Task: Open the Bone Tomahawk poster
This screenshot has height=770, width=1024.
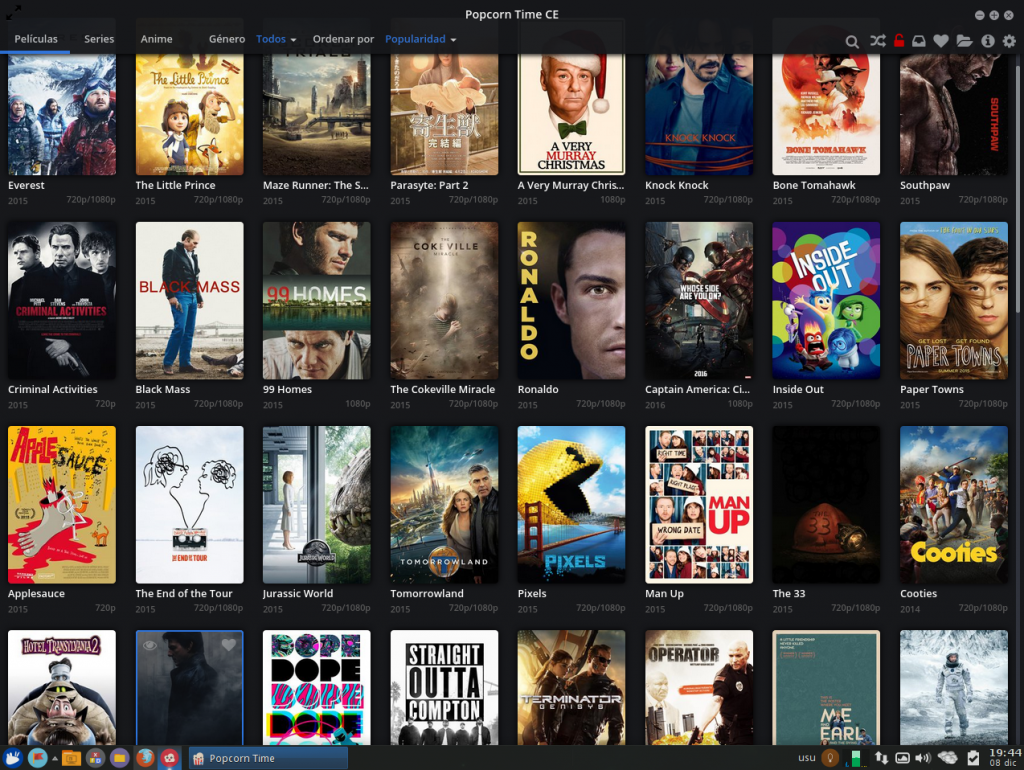Action: tap(826, 114)
